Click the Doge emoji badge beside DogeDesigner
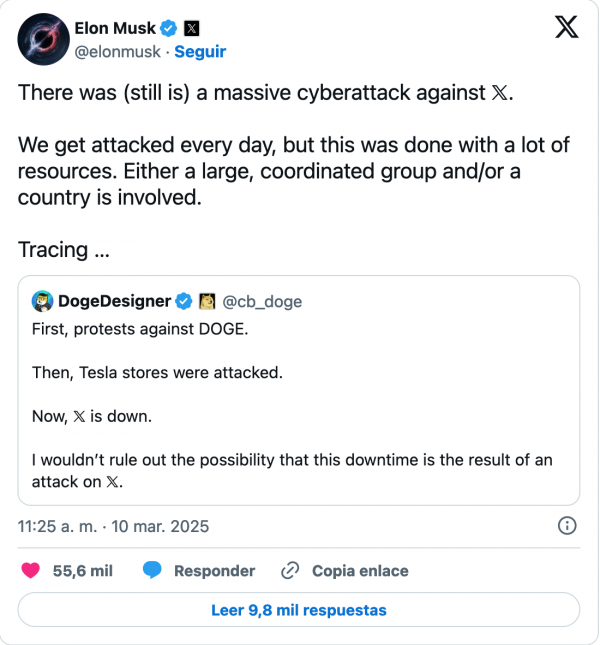The image size is (600, 645). point(208,301)
